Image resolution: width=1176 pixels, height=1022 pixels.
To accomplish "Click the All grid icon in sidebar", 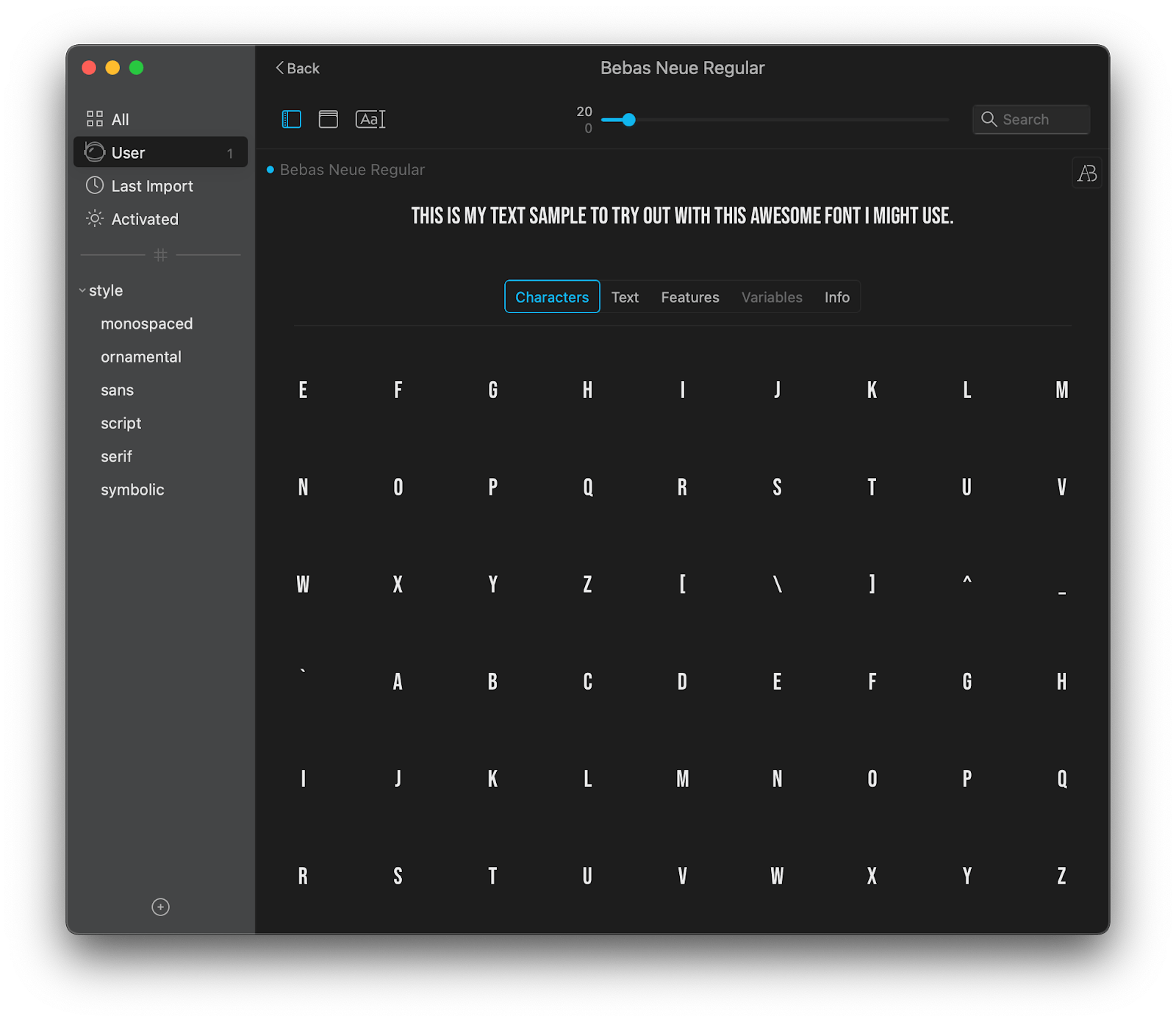I will point(95,119).
